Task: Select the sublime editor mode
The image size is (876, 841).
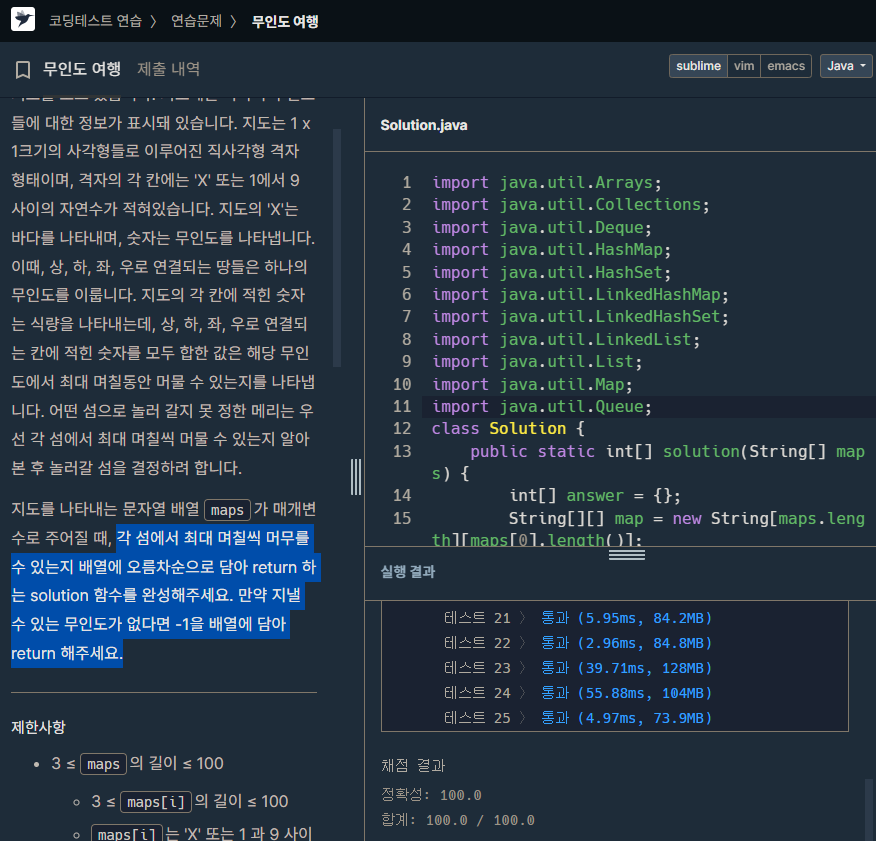Action: coord(698,66)
